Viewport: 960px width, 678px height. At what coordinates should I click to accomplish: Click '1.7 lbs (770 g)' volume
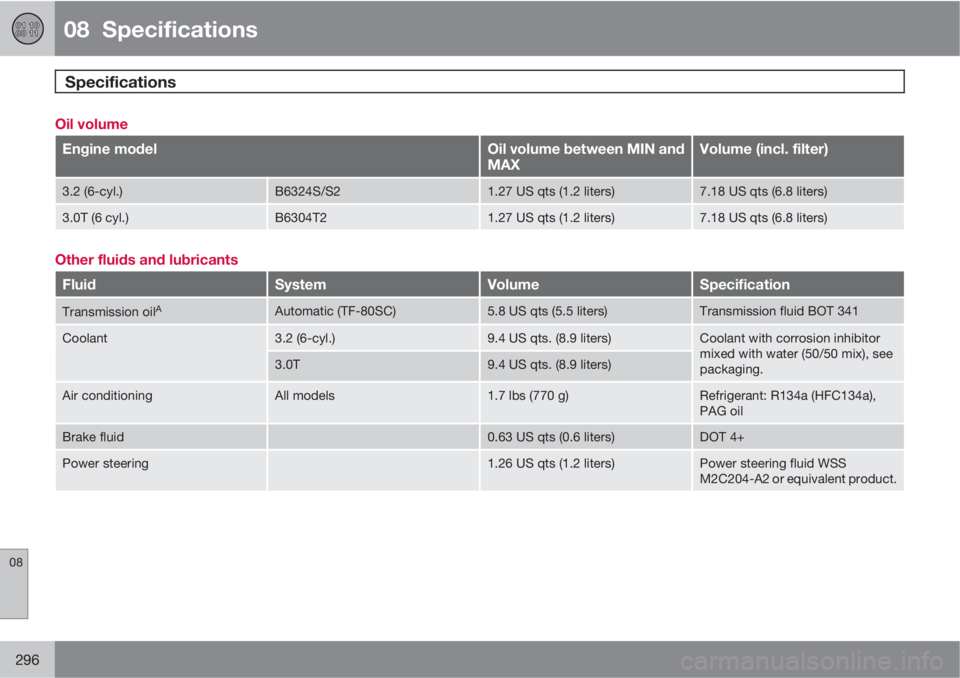tap(586, 402)
